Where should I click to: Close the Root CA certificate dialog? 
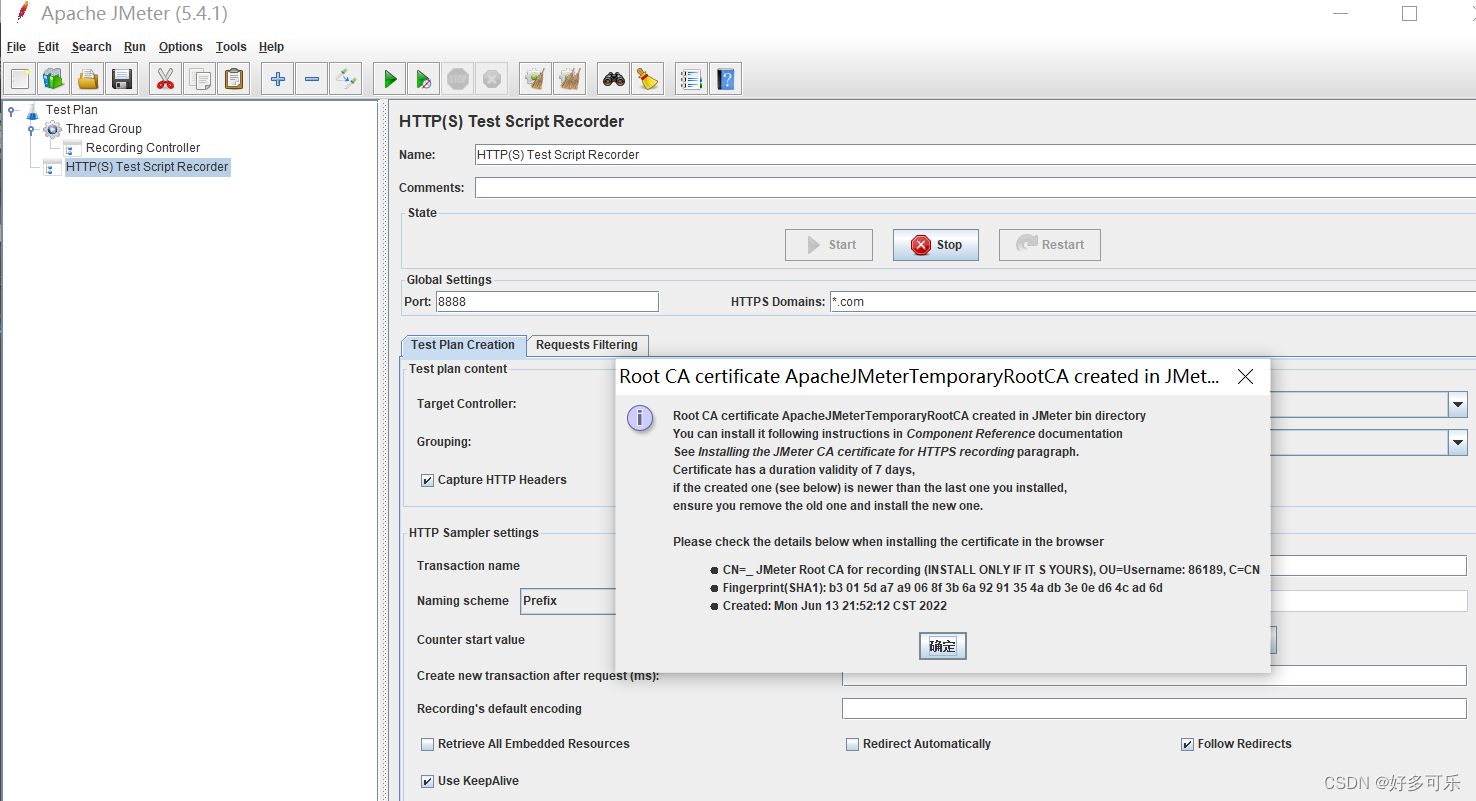click(1245, 377)
